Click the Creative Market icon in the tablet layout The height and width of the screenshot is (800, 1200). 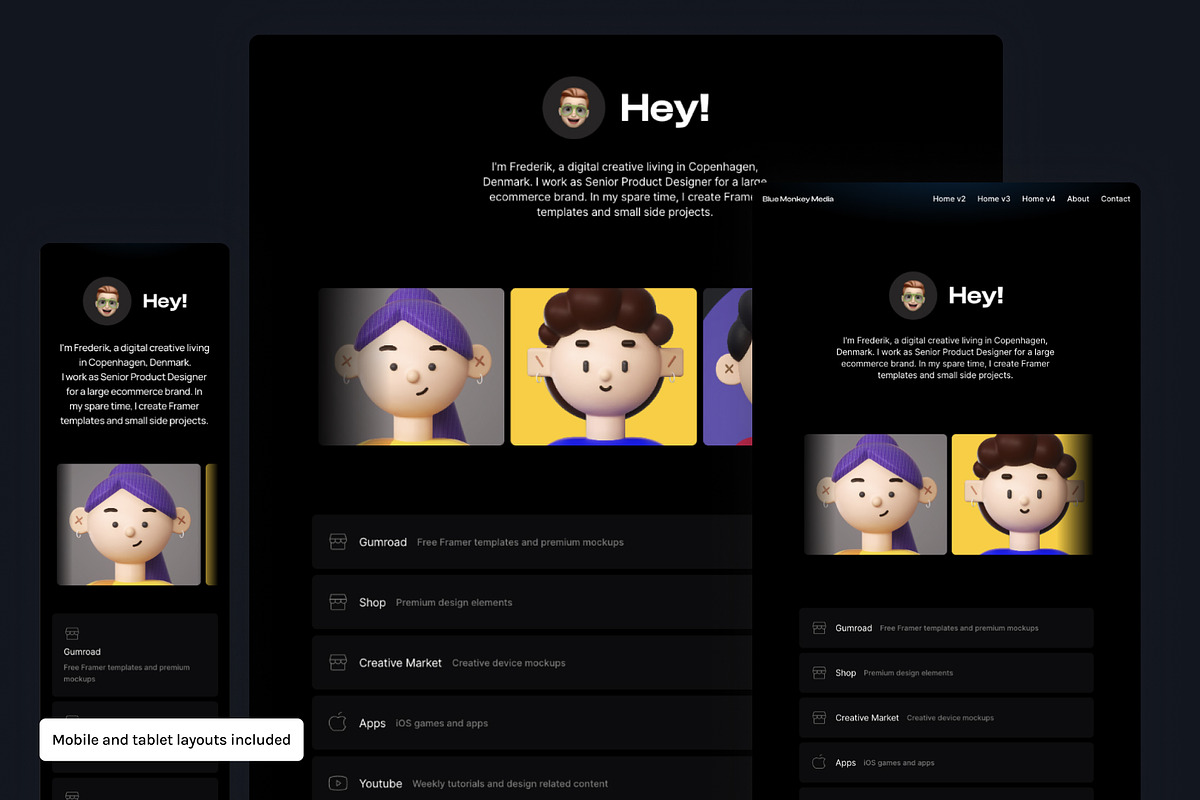pyautogui.click(x=818, y=718)
